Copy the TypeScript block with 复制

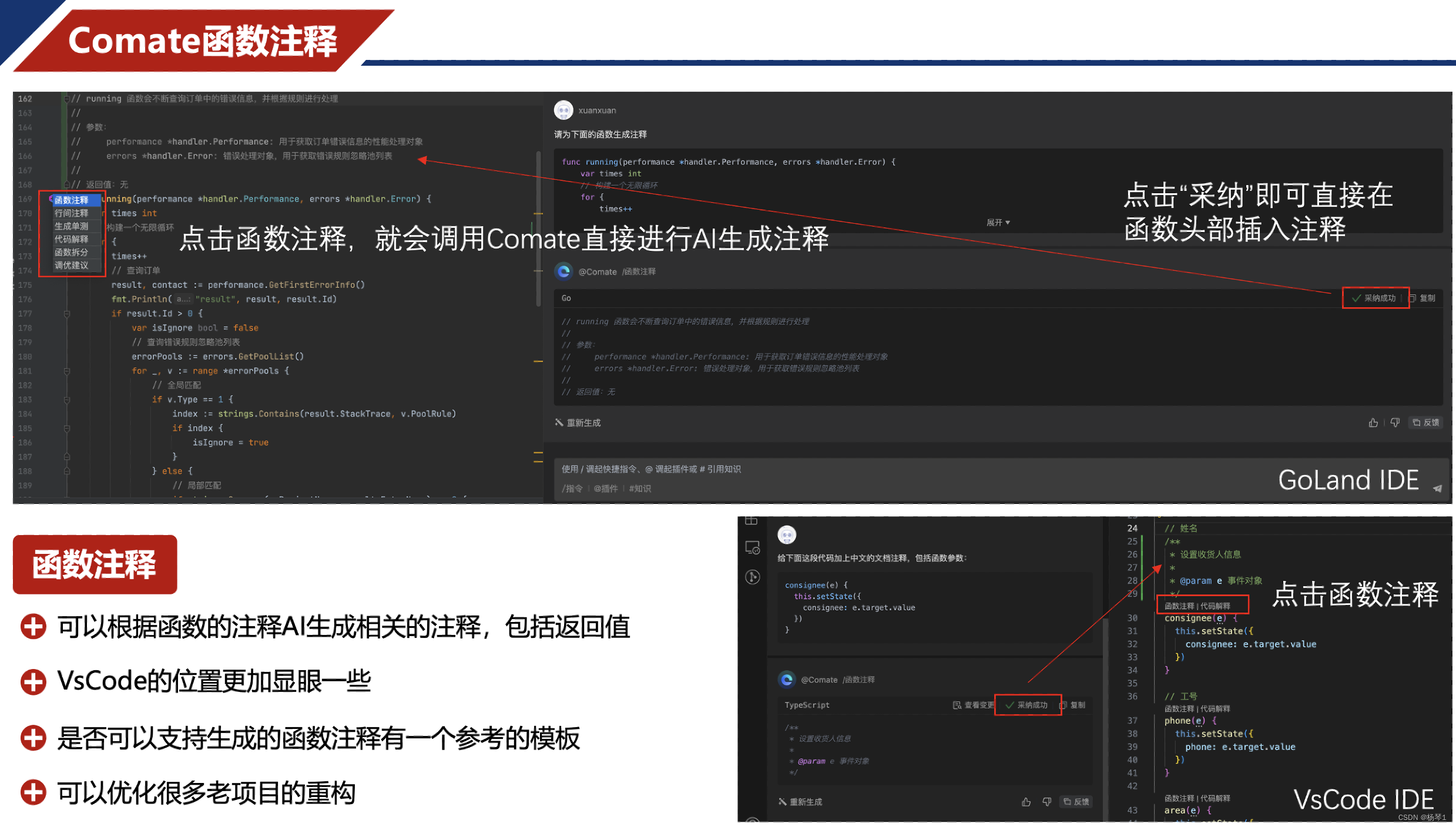click(1072, 705)
